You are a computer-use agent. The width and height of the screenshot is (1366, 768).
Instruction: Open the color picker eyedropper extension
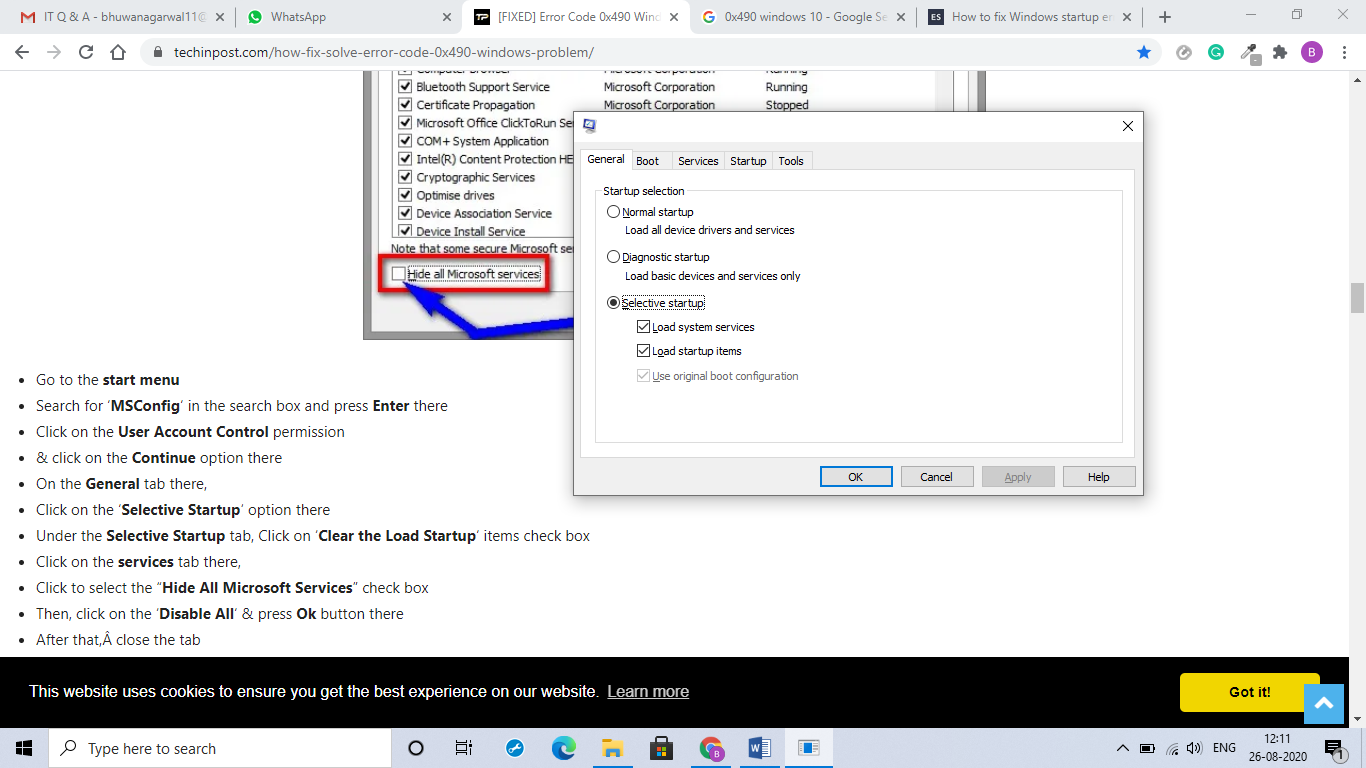click(1249, 53)
